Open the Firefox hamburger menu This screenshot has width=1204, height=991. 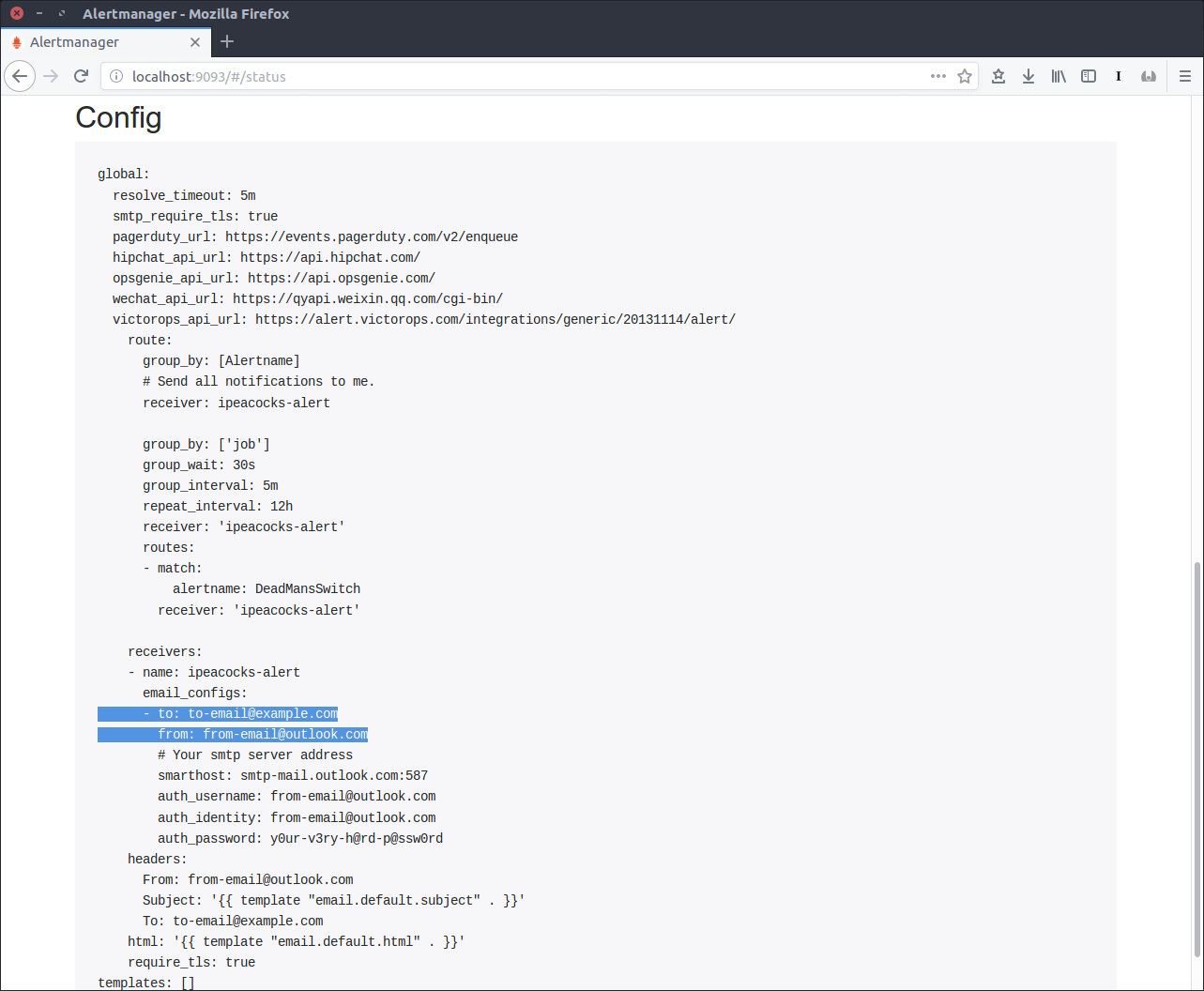[1184, 76]
